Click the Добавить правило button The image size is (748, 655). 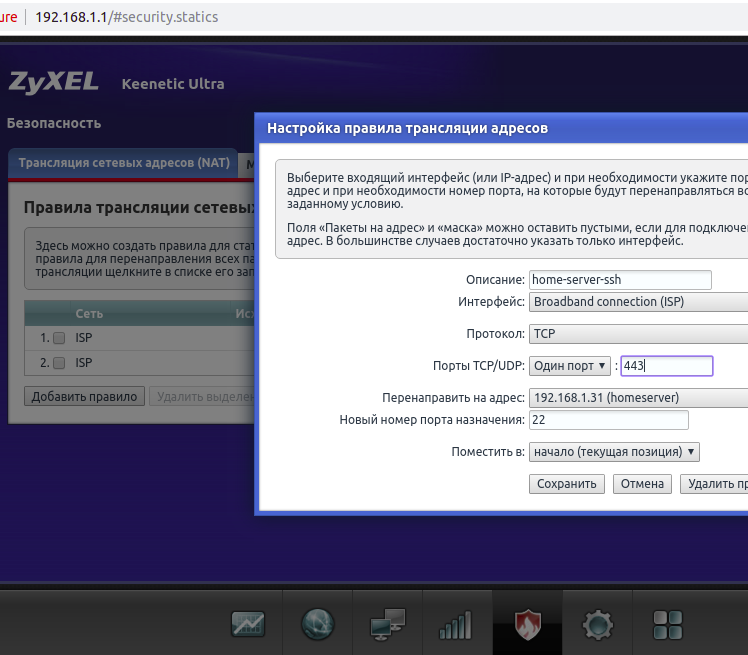pos(84,397)
